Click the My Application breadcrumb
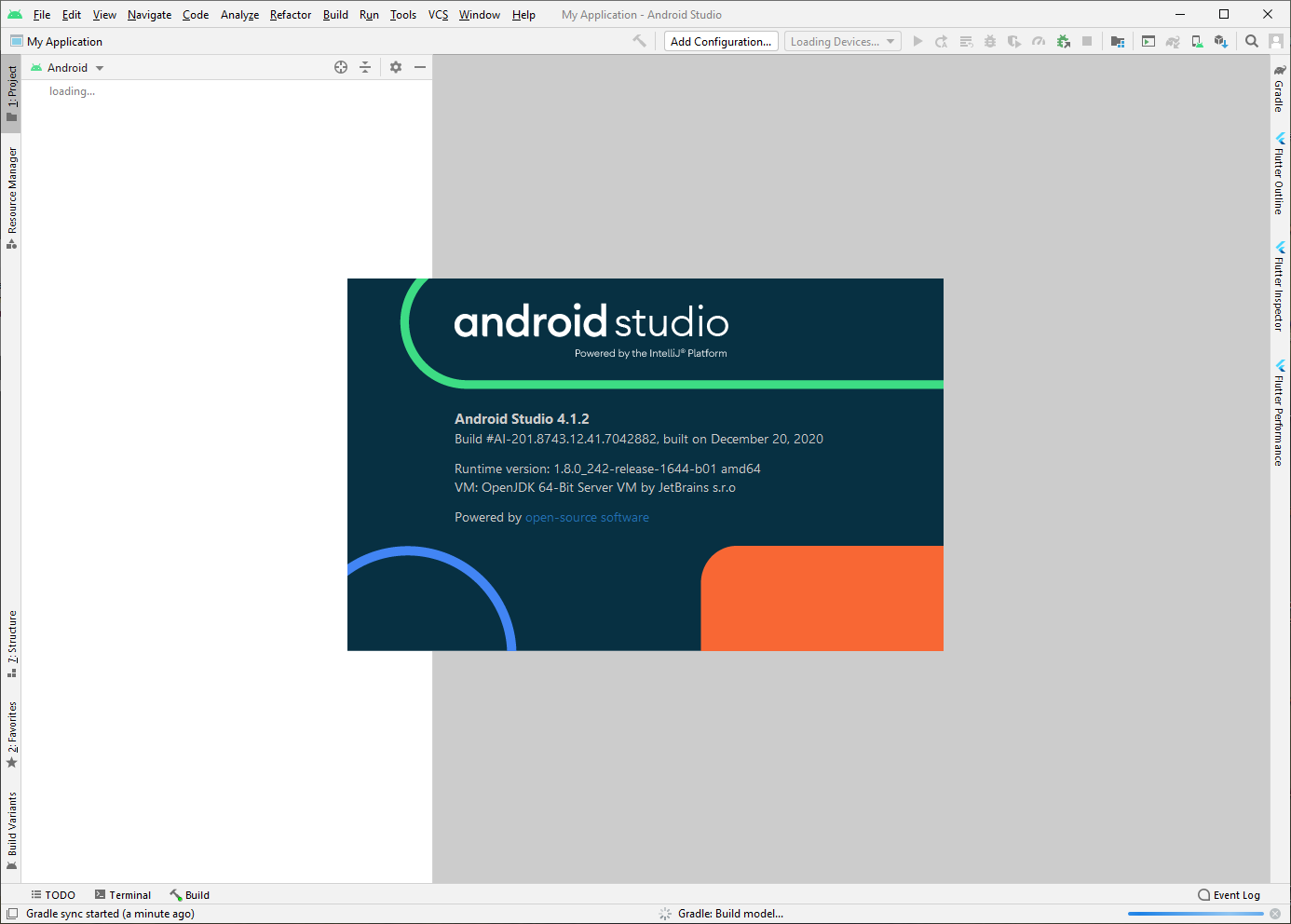Image resolution: width=1291 pixels, height=924 pixels. (56, 41)
